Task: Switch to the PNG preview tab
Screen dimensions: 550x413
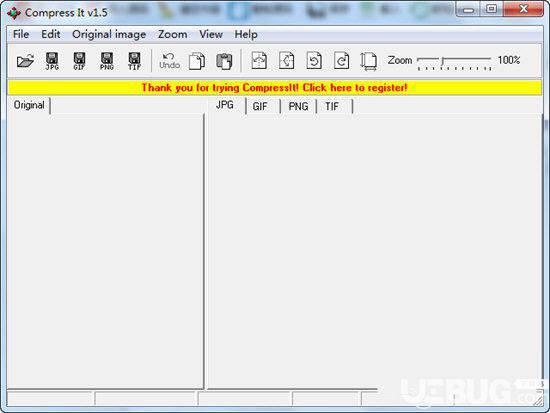Action: [298, 106]
